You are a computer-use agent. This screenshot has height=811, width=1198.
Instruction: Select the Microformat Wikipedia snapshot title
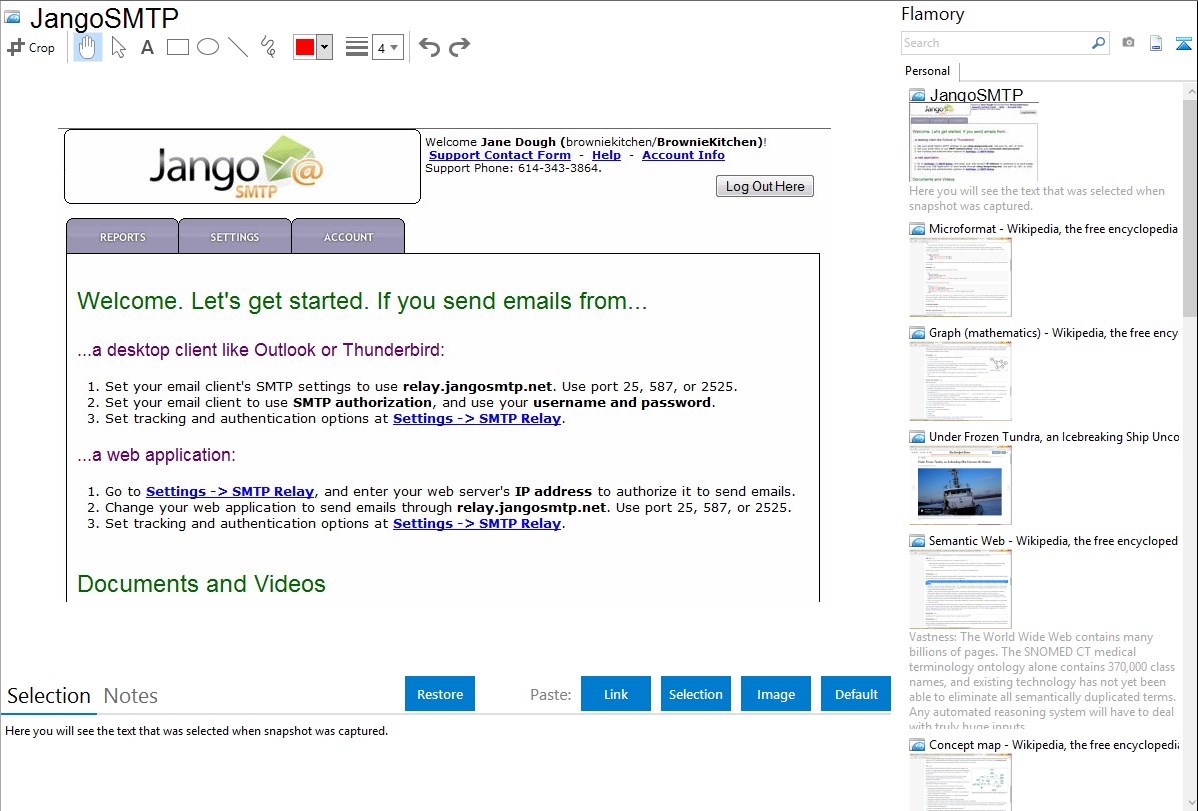(1053, 229)
